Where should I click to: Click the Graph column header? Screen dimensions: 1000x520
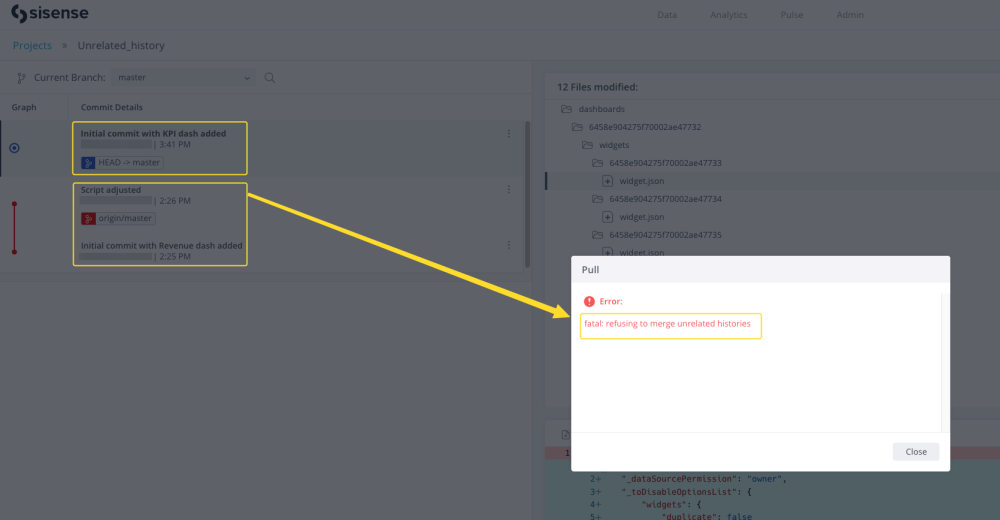click(x=24, y=107)
